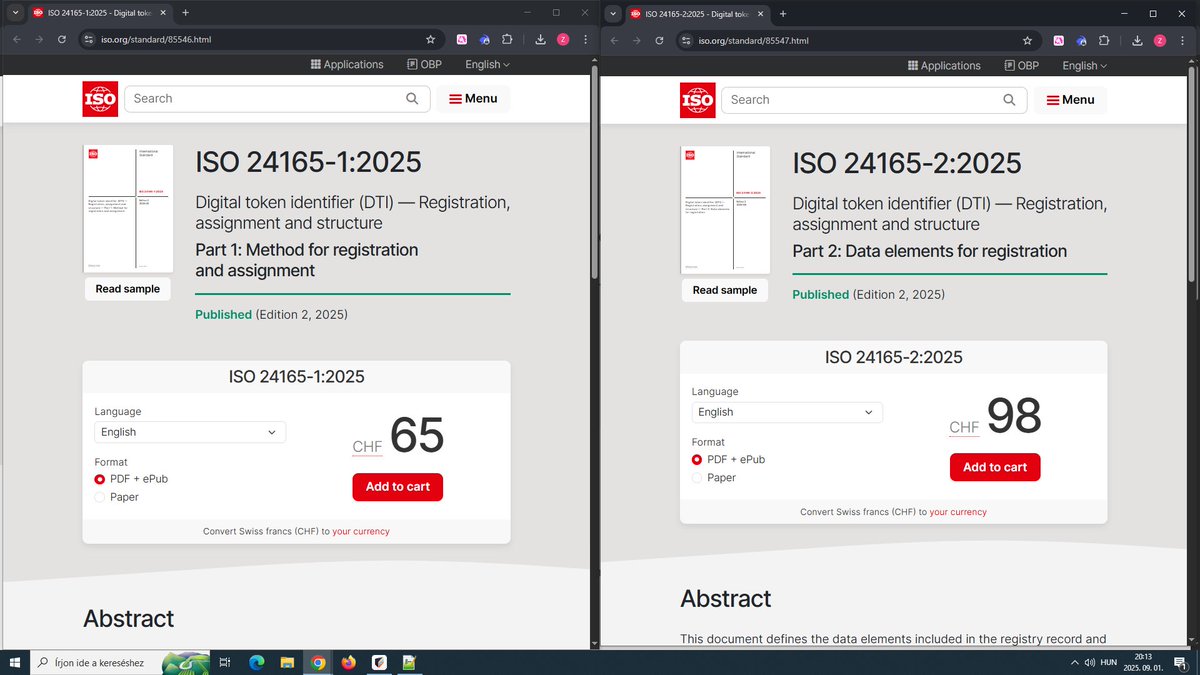
Task: Launch Microsoft Edge from the taskbar
Action: (255, 662)
